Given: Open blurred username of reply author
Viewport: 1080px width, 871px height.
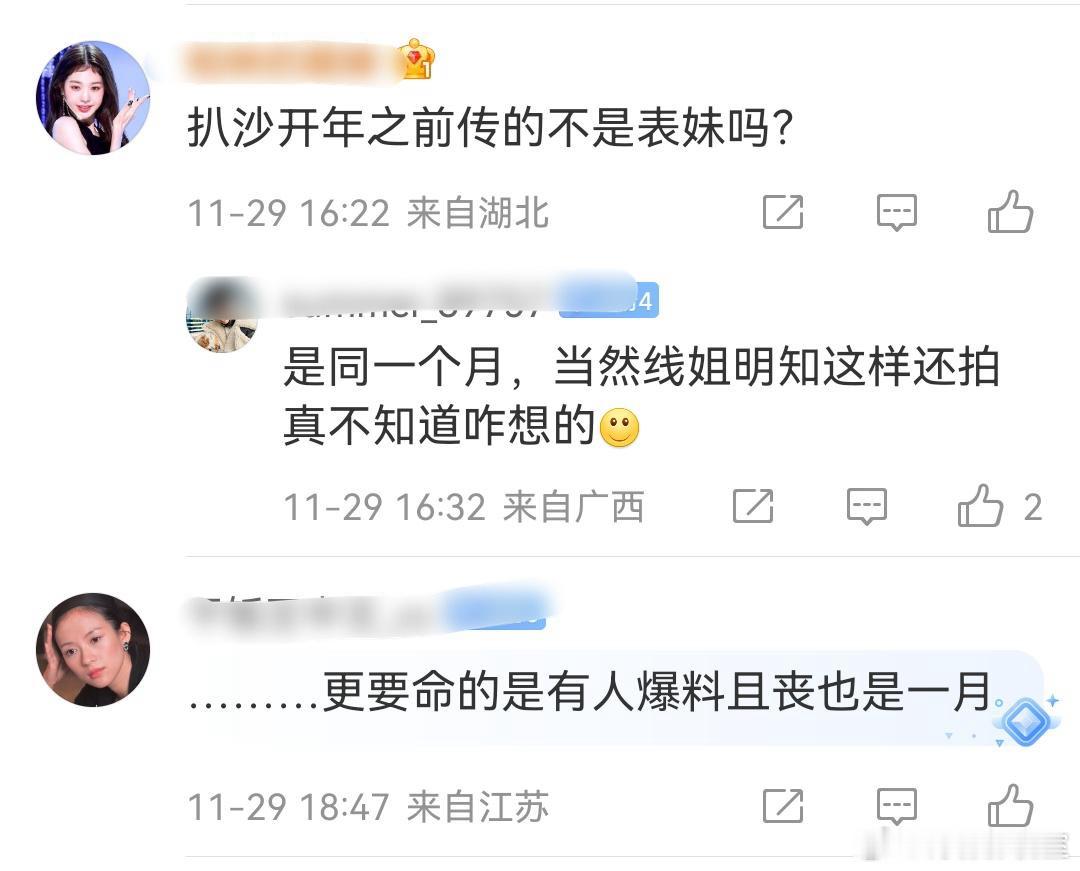Looking at the screenshot, I should click(420, 301).
